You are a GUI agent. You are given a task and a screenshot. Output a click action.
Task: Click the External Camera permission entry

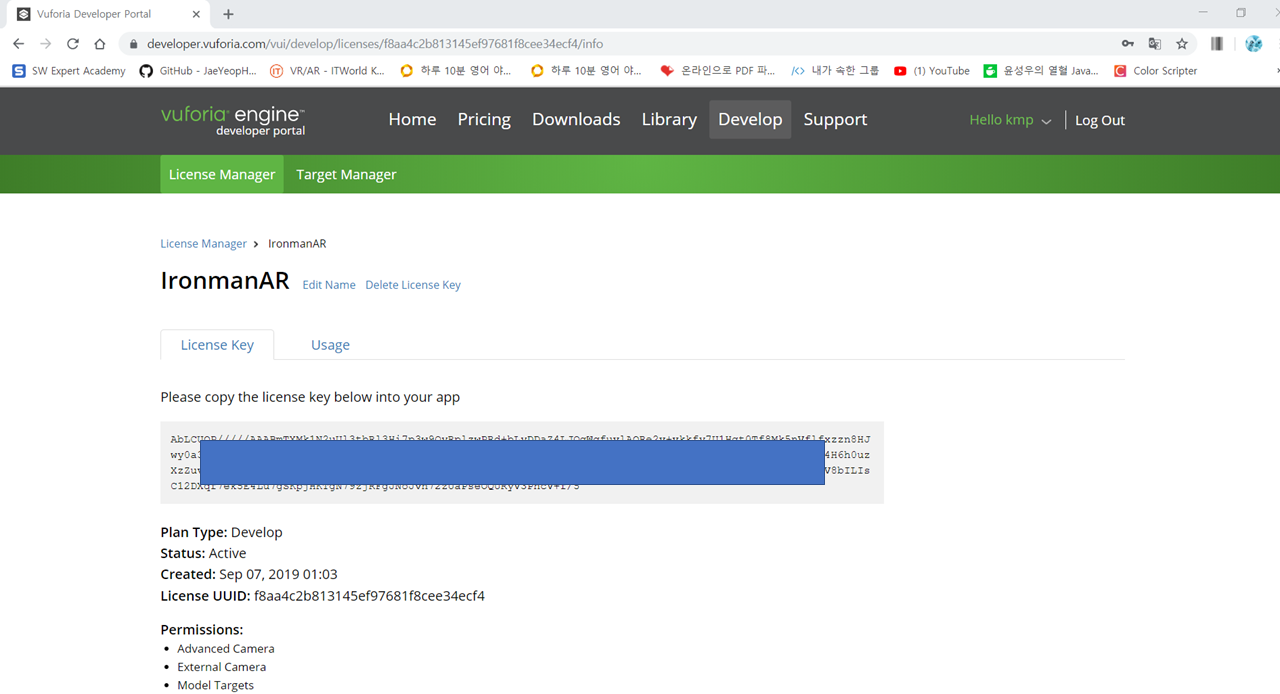pyautogui.click(x=222, y=667)
